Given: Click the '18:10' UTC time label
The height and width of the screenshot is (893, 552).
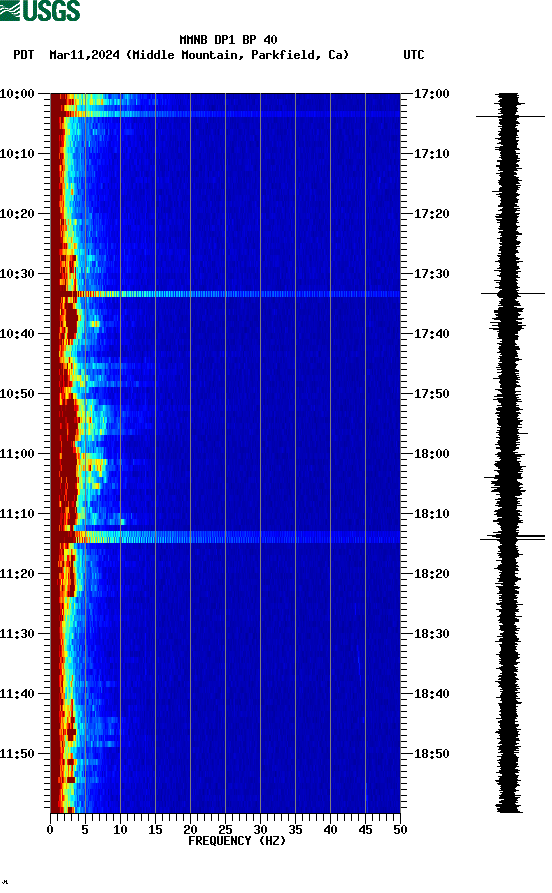Looking at the screenshot, I should coord(432,514).
